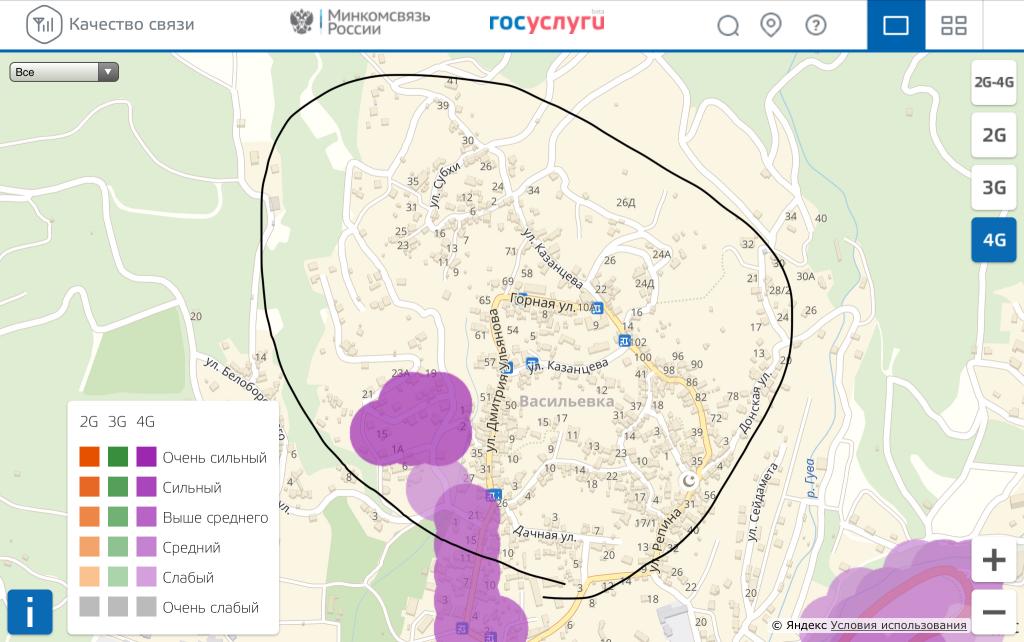
Task: Open the search magnifier in header
Action: (728, 25)
